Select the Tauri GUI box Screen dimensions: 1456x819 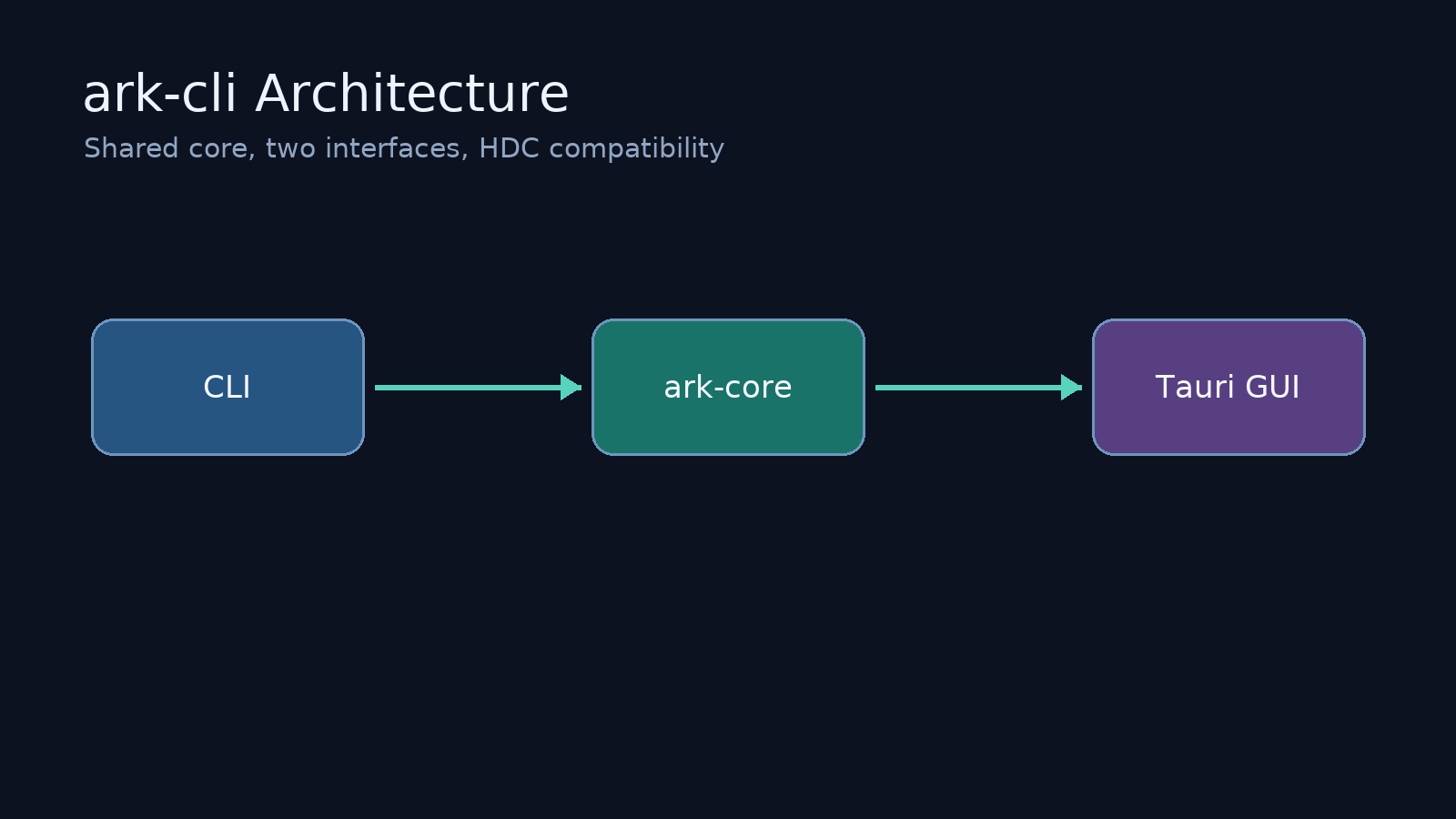click(1228, 387)
